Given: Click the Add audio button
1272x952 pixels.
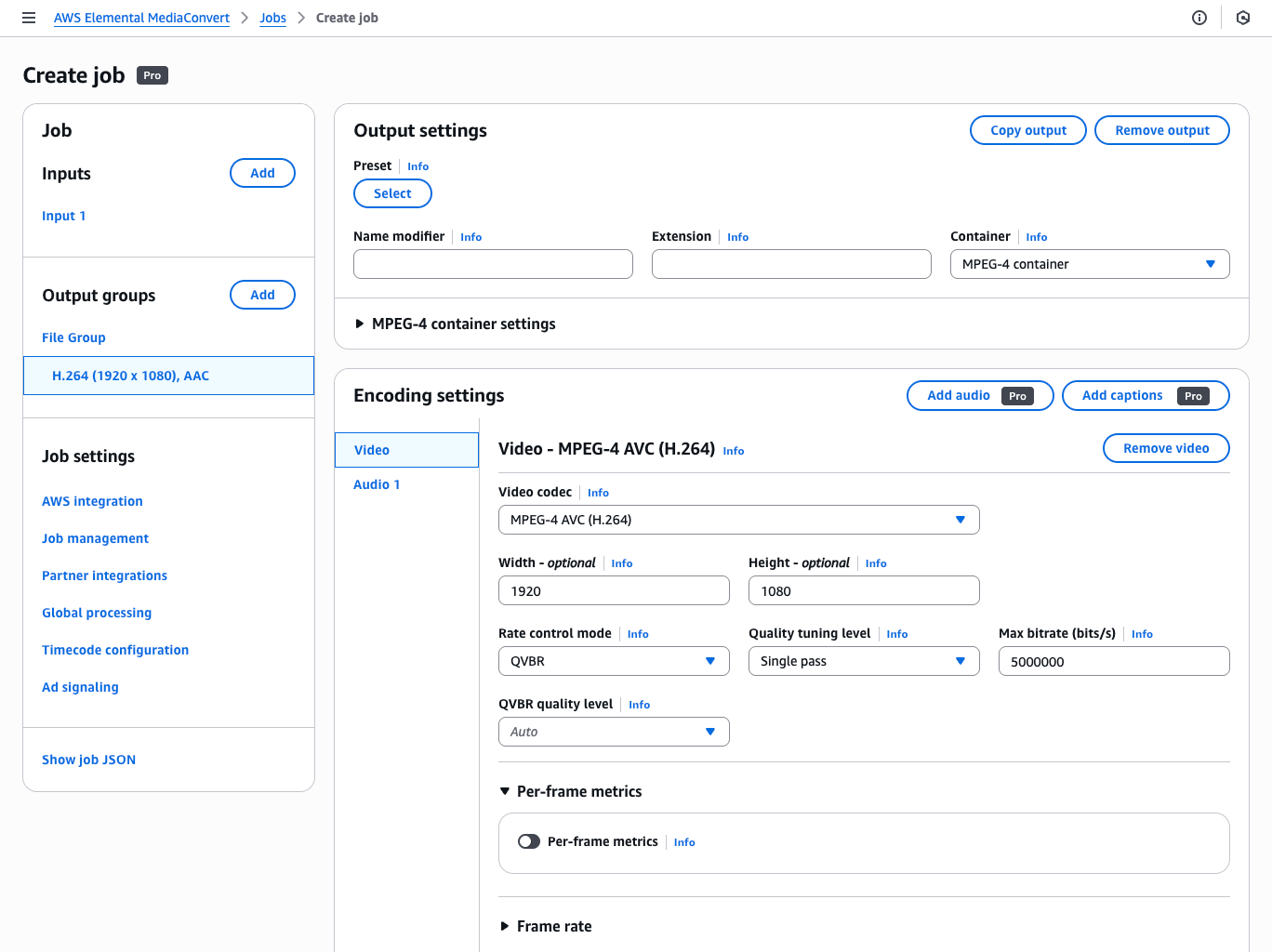Looking at the screenshot, I should pos(980,395).
